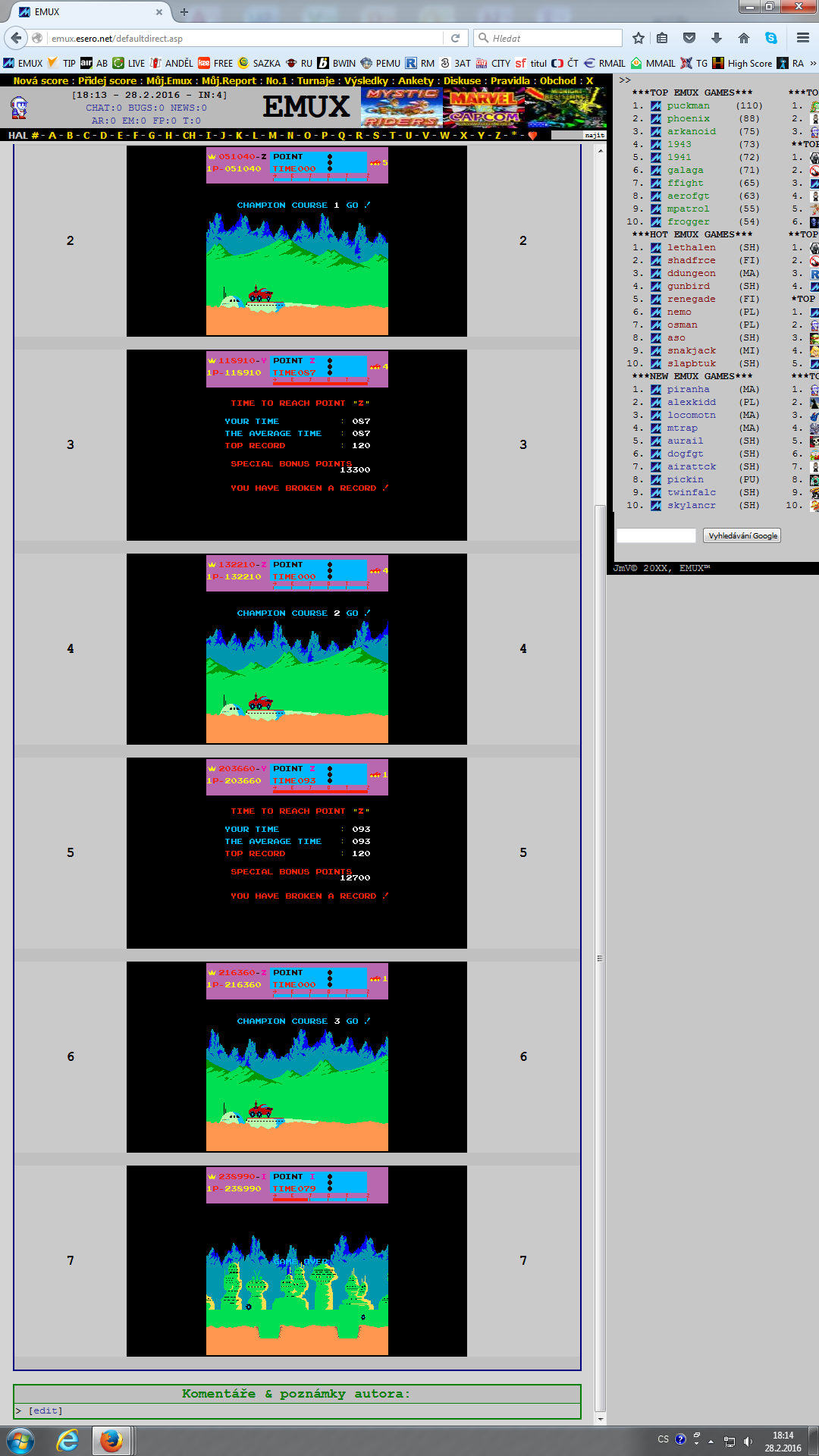Reload the page with the refresh icon
Image resolution: width=819 pixels, height=1456 pixels.
coord(455,38)
